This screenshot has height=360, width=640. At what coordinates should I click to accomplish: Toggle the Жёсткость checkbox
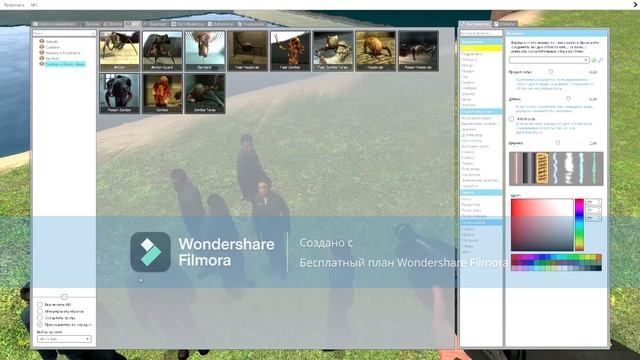pos(511,119)
